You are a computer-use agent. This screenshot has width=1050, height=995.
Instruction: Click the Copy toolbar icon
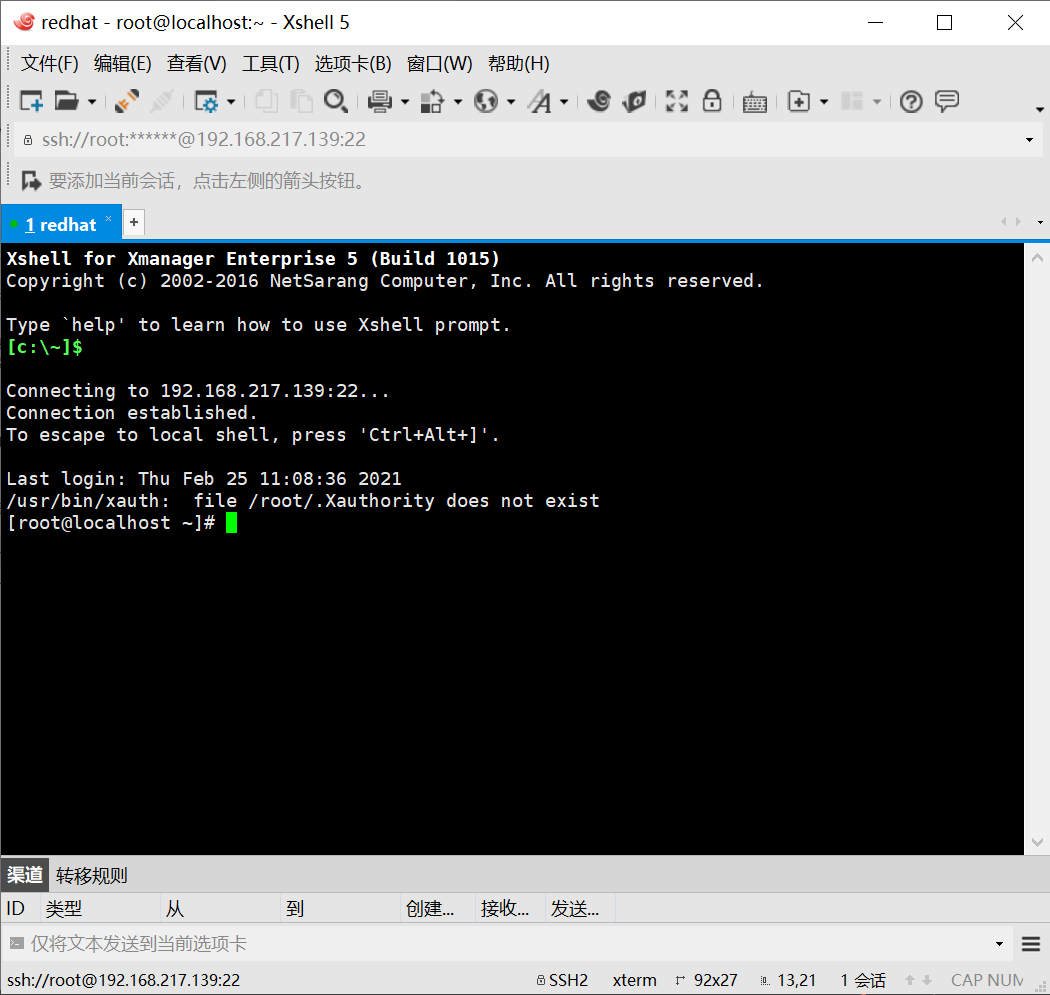pyautogui.click(x=267, y=102)
